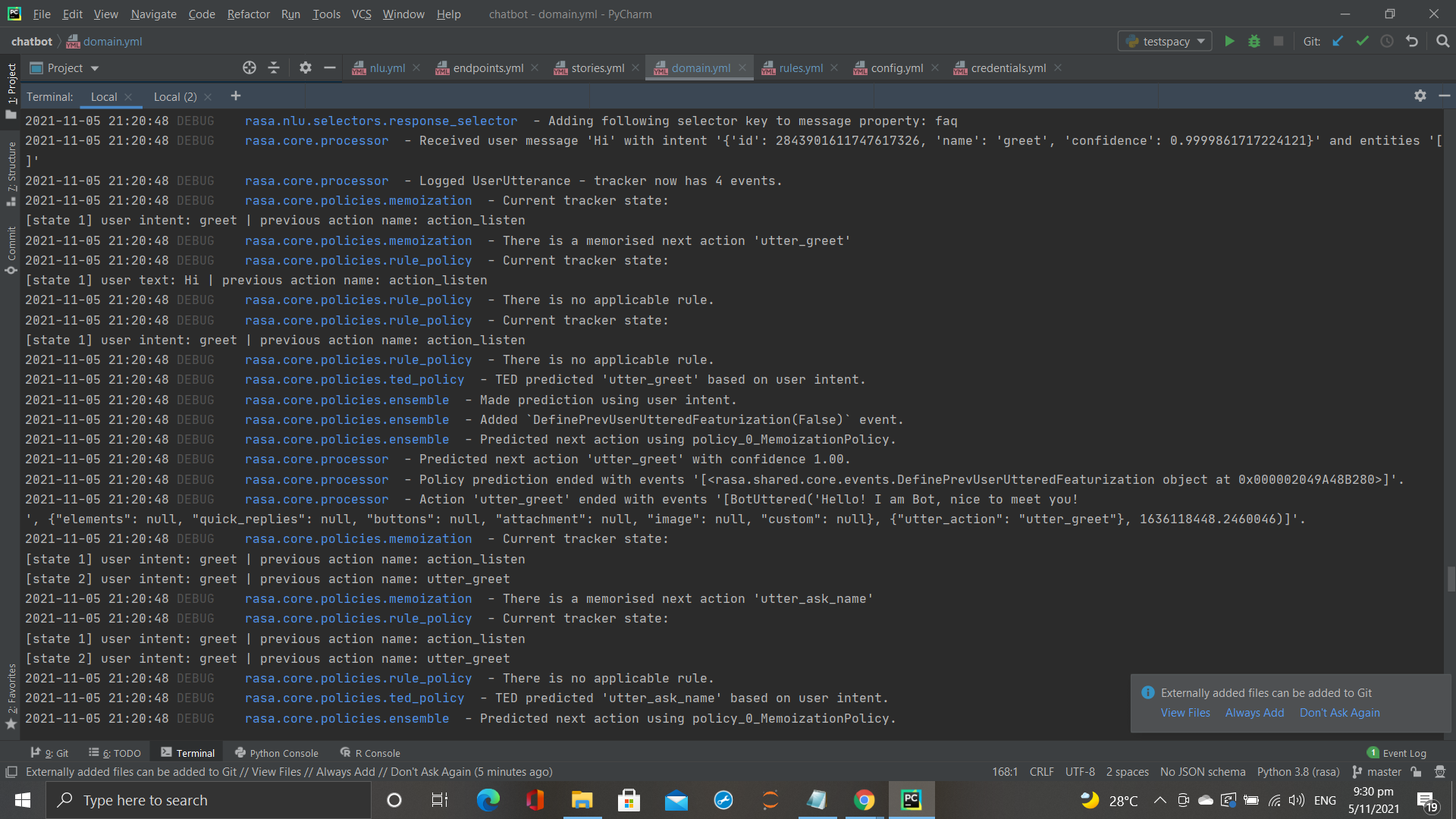Image resolution: width=1456 pixels, height=819 pixels.
Task: Click Select Opened File target icon
Action: (x=249, y=67)
